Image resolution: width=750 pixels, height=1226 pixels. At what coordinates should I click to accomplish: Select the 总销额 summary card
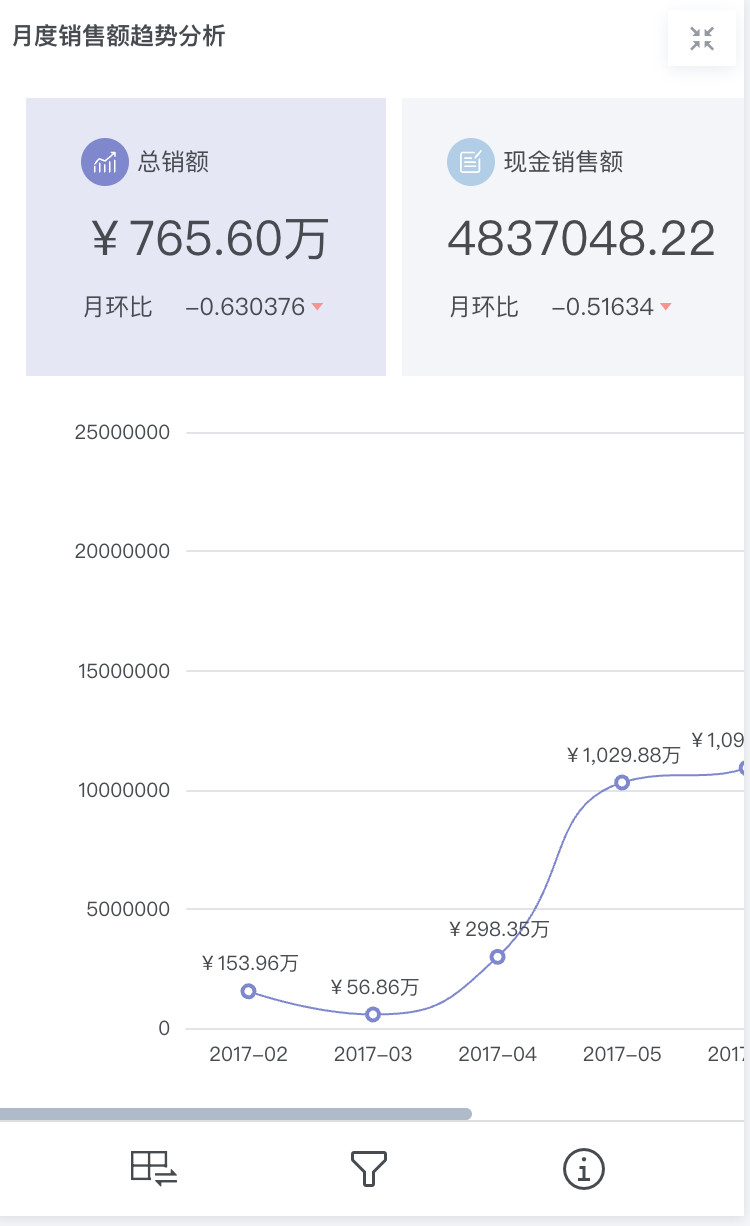tap(206, 237)
